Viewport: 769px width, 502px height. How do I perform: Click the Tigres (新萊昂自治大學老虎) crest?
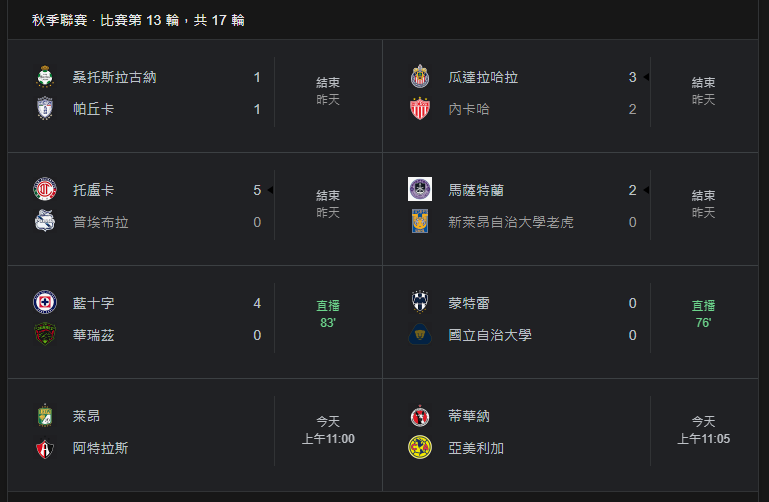pyautogui.click(x=420, y=221)
